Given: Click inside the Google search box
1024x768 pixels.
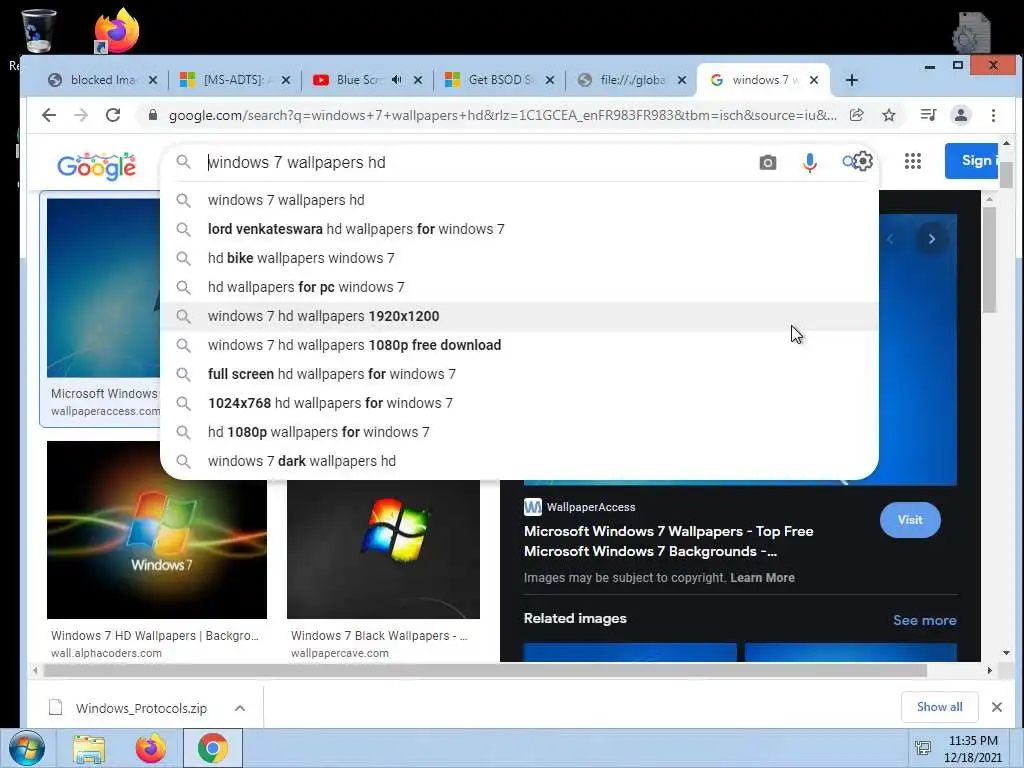Looking at the screenshot, I should coord(477,163).
